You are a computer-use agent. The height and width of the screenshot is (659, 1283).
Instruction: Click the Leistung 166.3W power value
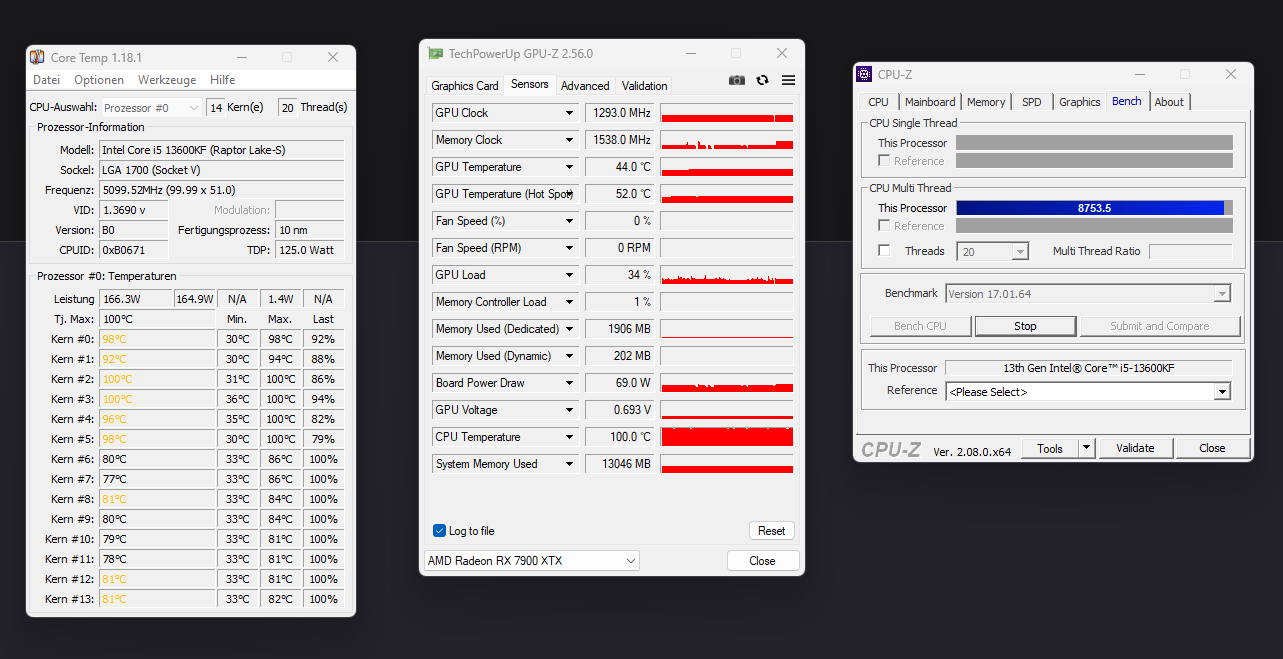tap(135, 299)
